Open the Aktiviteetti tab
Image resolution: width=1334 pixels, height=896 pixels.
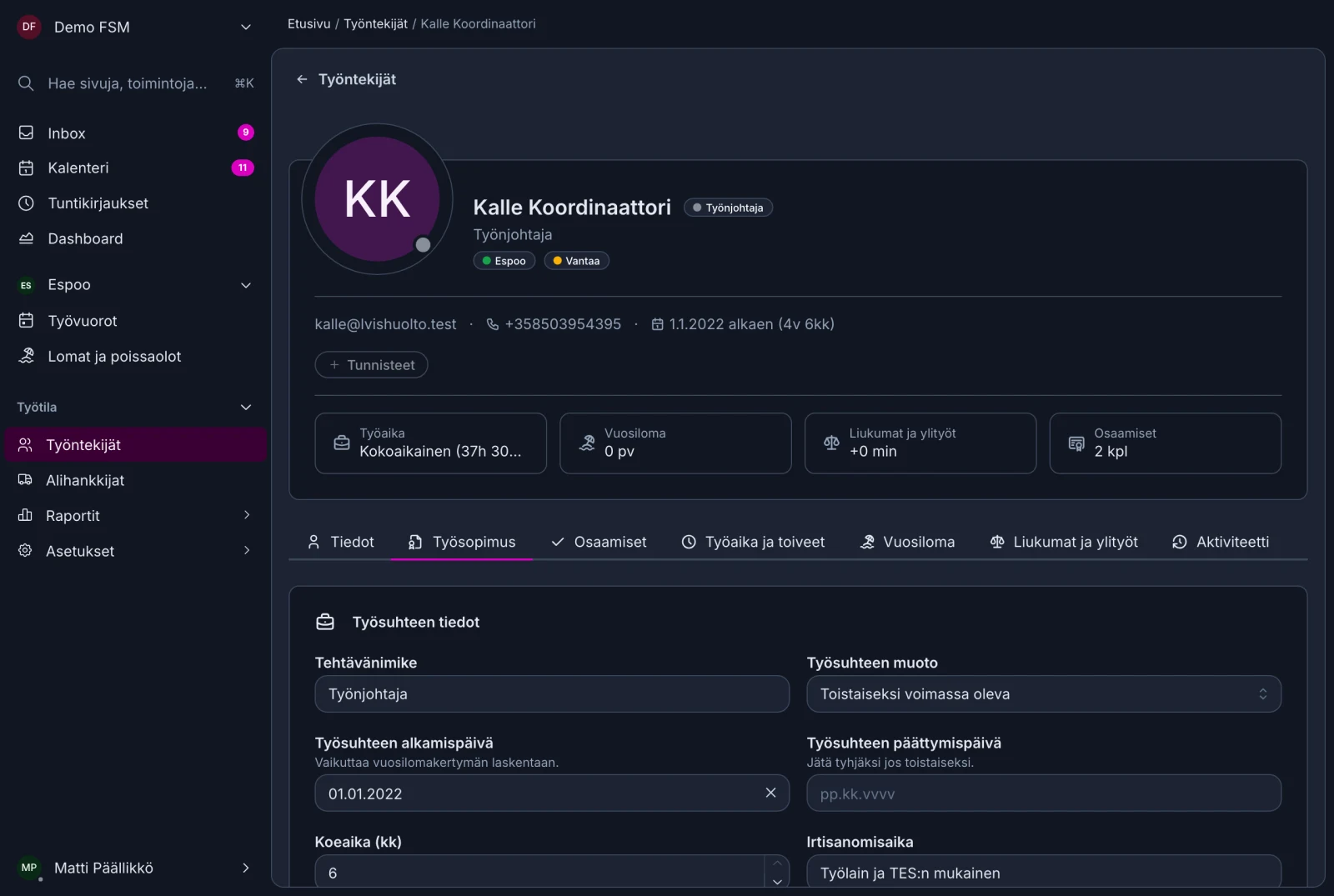coord(1221,542)
